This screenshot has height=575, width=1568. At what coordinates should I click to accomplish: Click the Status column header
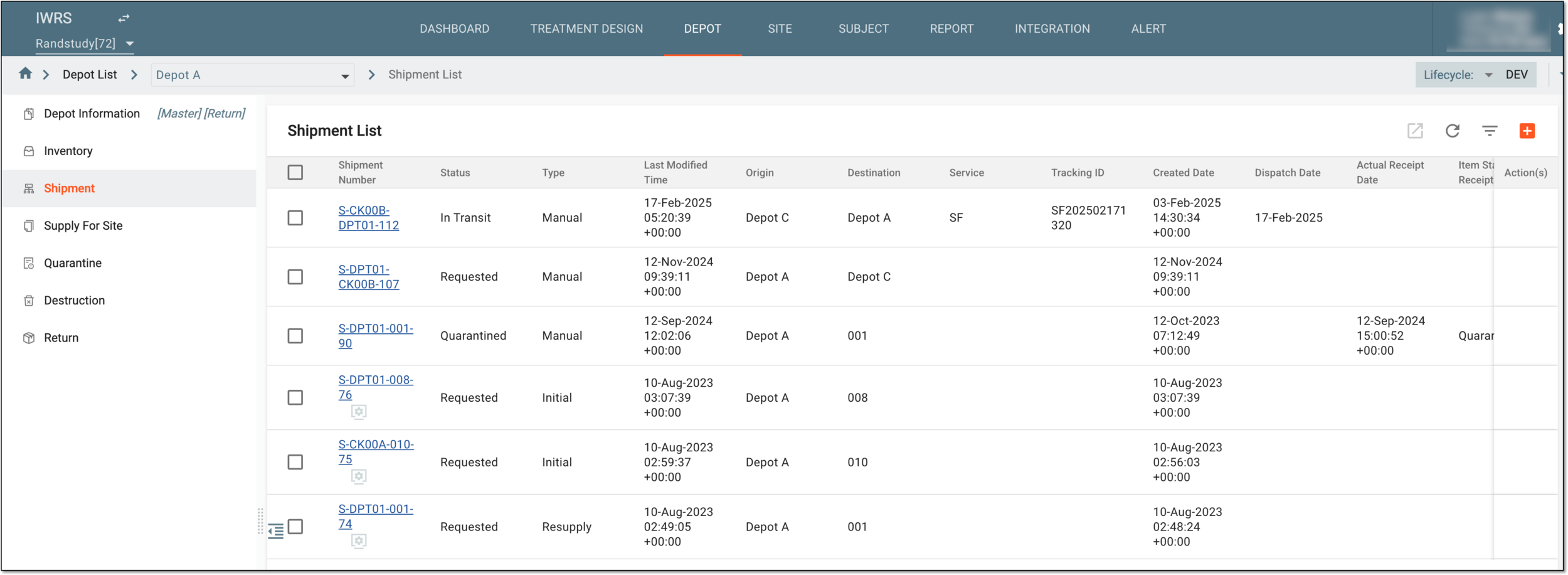tap(455, 173)
